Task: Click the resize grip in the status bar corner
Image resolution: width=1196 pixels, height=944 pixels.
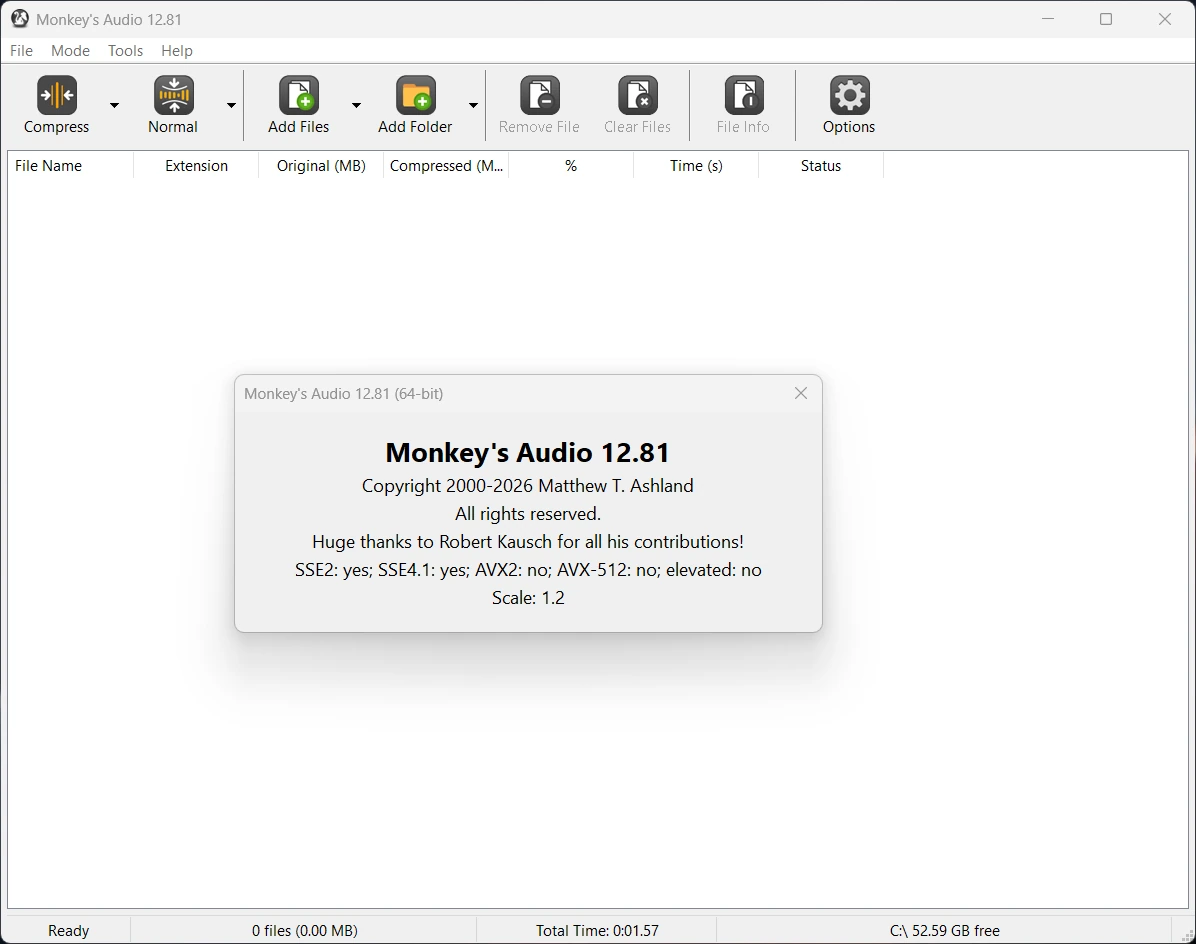Action: point(1187,935)
